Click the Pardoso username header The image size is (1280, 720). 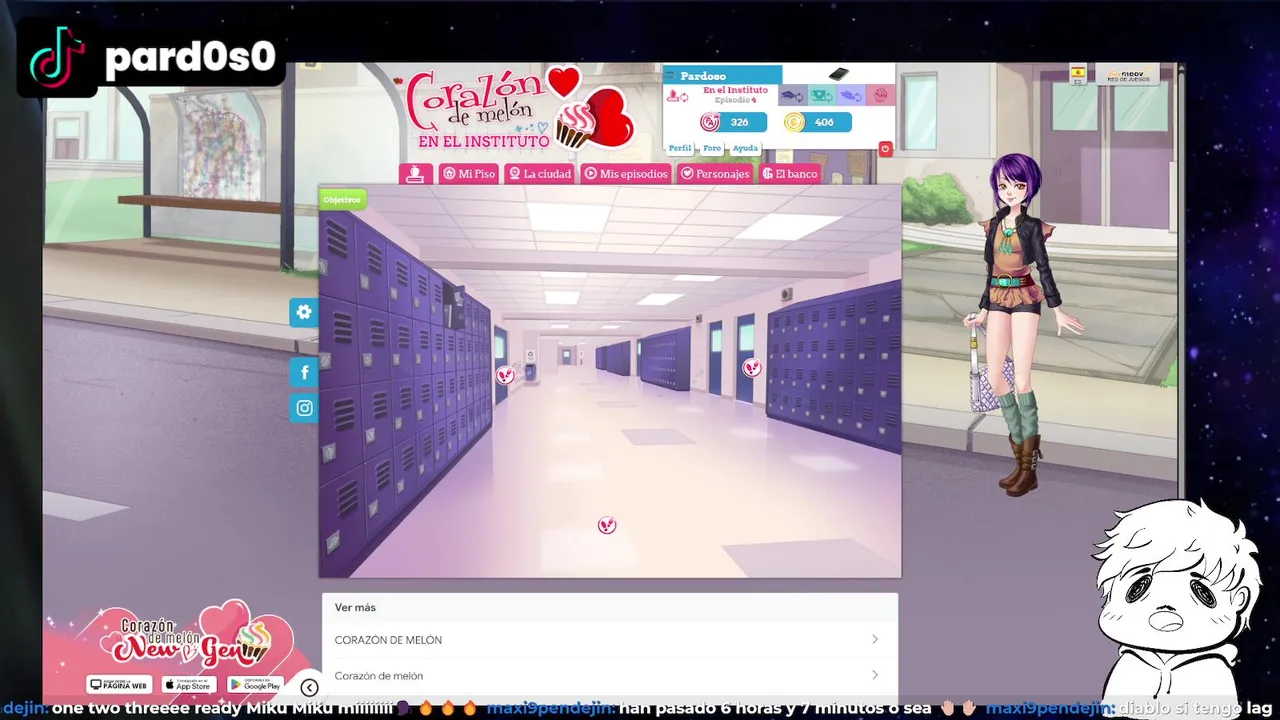click(x=722, y=75)
